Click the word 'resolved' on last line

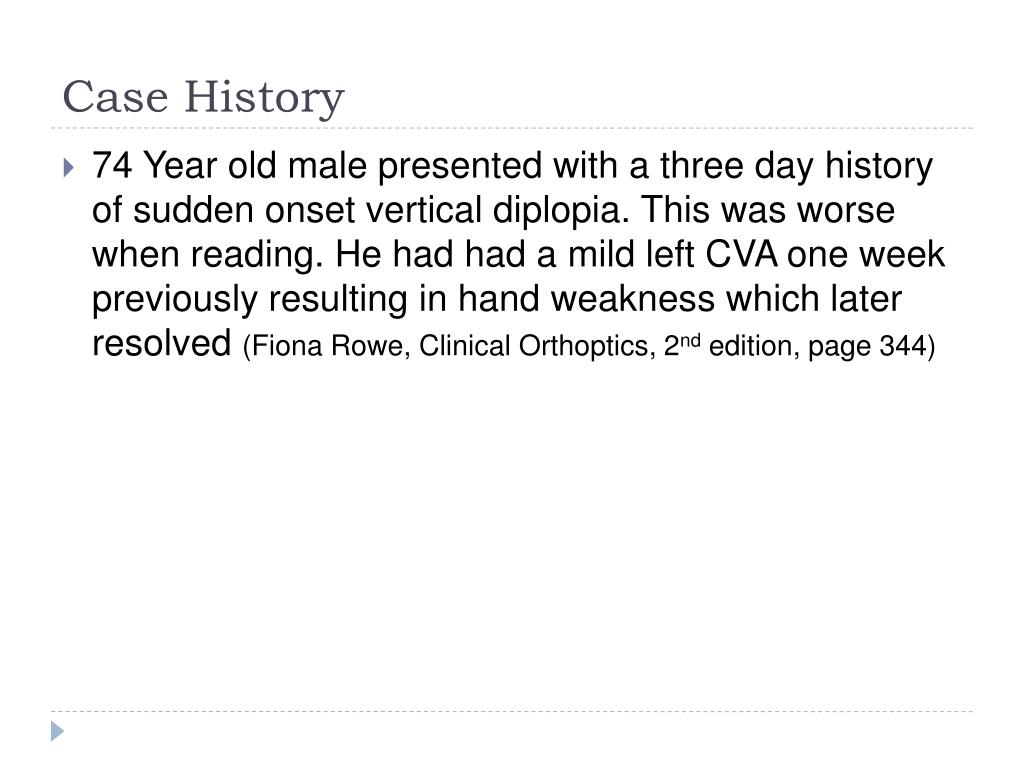tap(162, 343)
